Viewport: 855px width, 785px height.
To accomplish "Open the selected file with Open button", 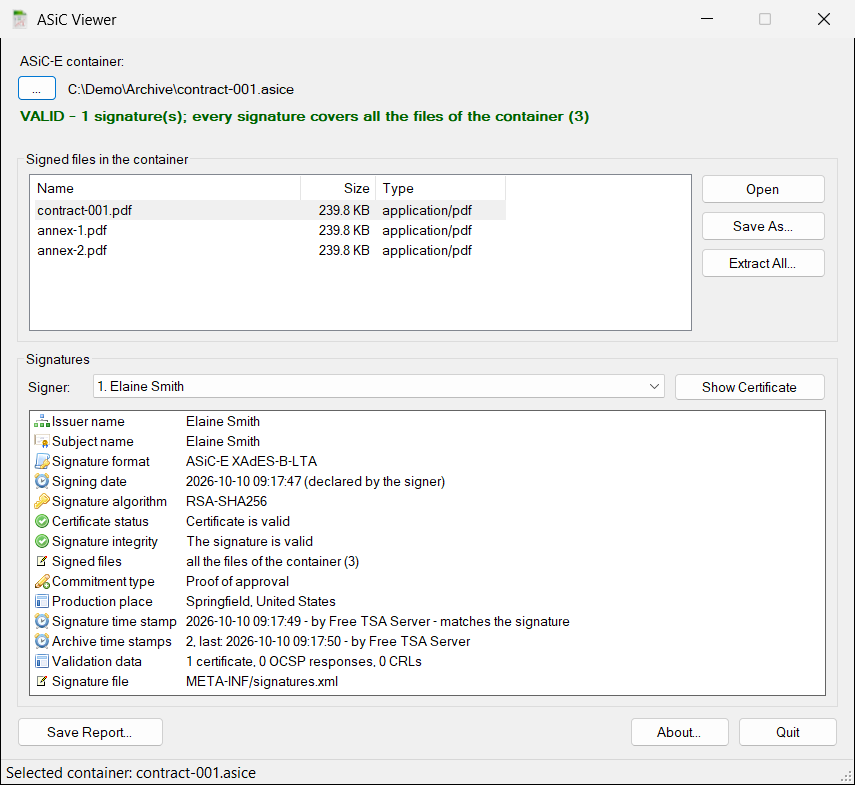I will (x=763, y=189).
